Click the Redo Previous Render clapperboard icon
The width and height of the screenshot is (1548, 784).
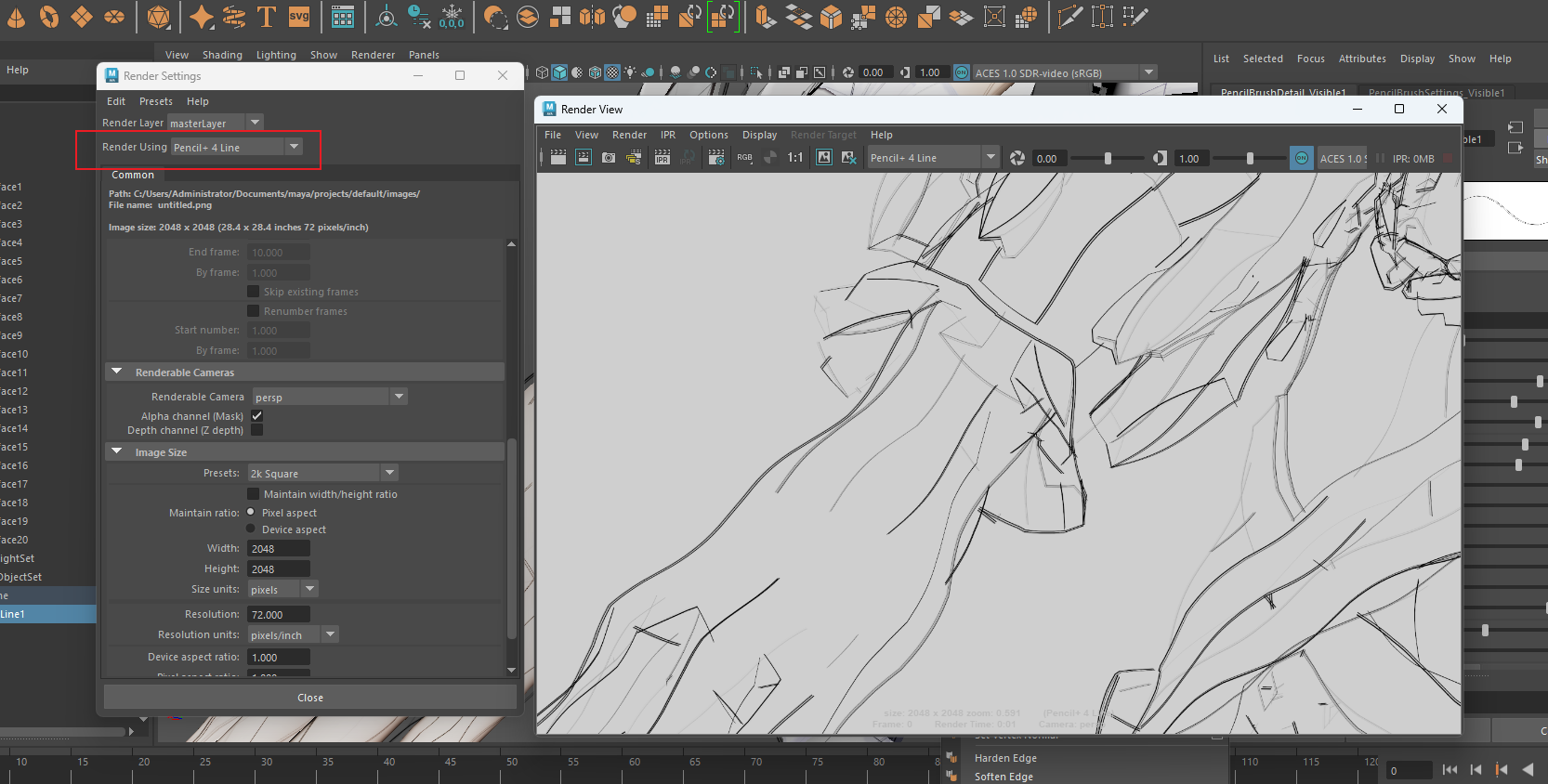coord(558,158)
